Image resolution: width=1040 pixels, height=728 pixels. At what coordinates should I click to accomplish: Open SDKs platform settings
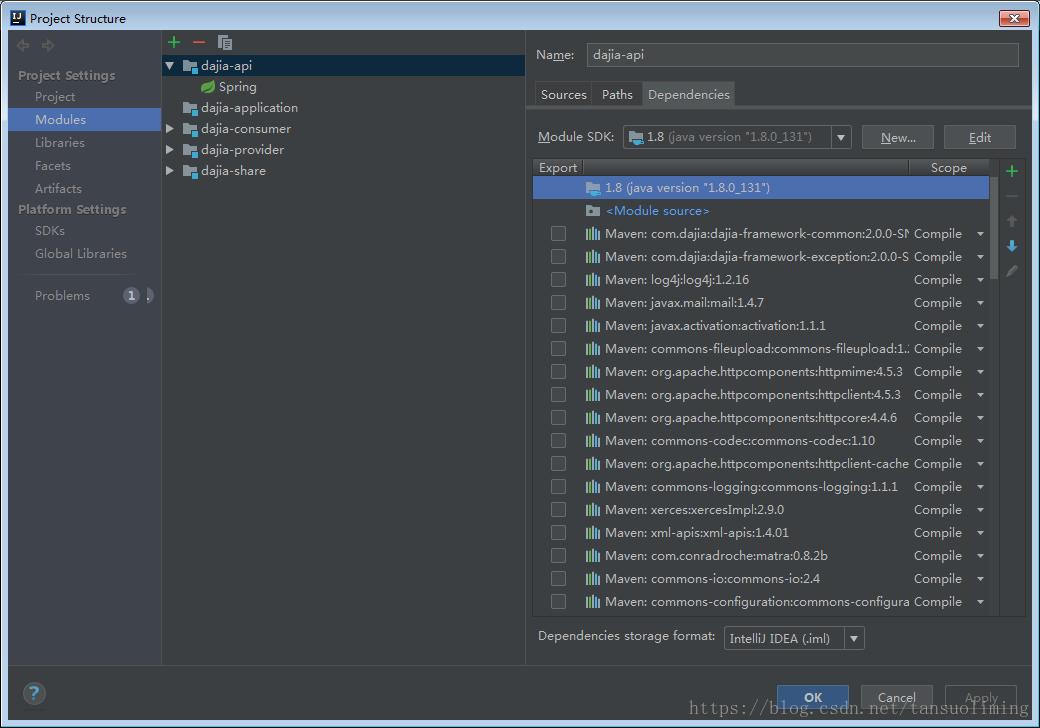tap(50, 231)
